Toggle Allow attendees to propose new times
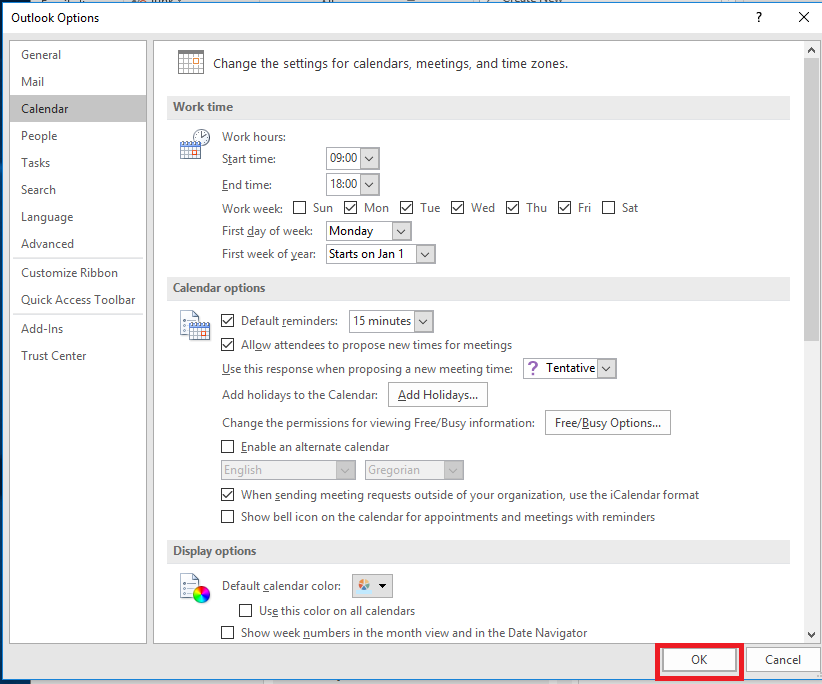 pos(228,344)
